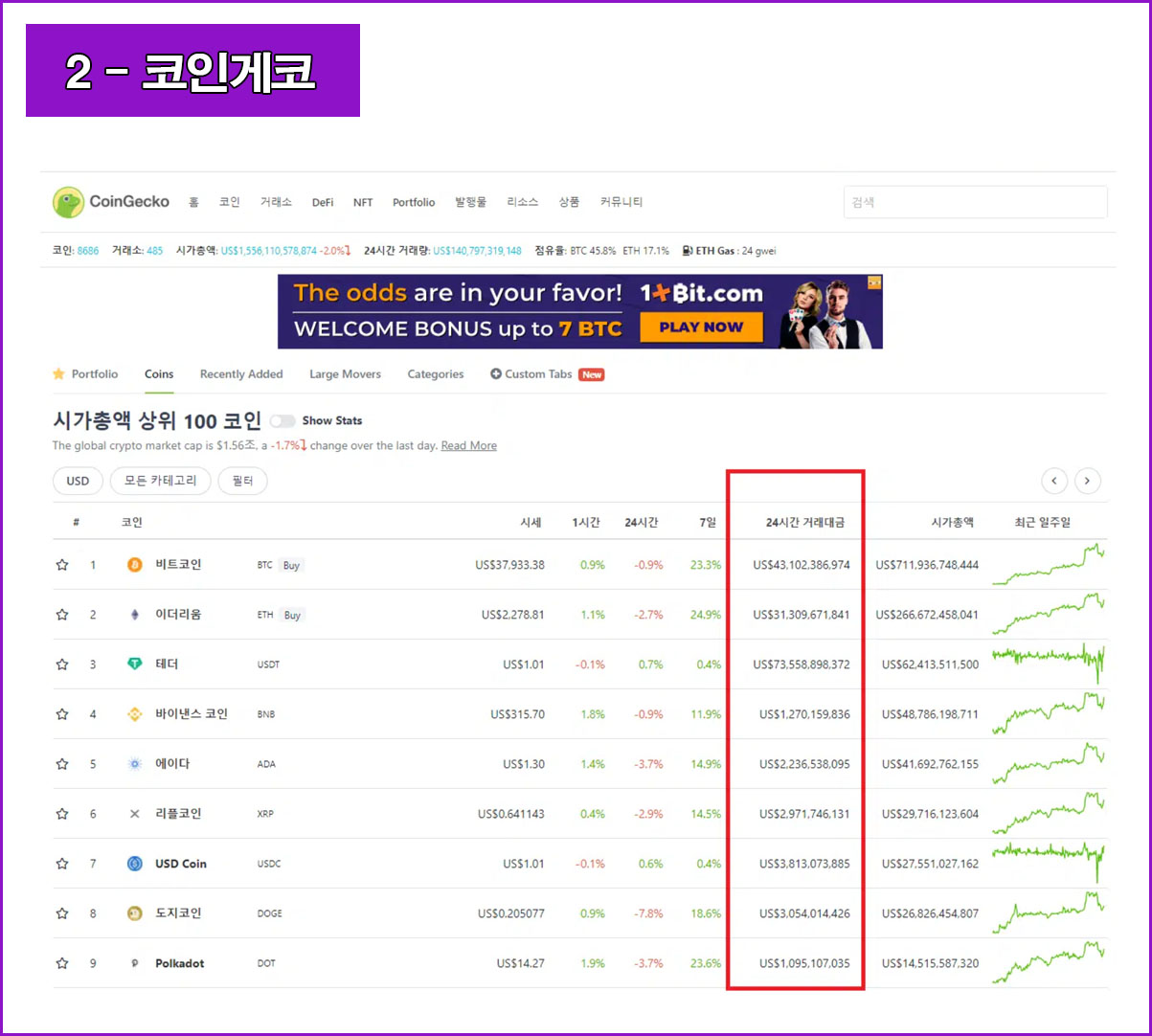Open the 비트코인 coin page link

coord(179,565)
